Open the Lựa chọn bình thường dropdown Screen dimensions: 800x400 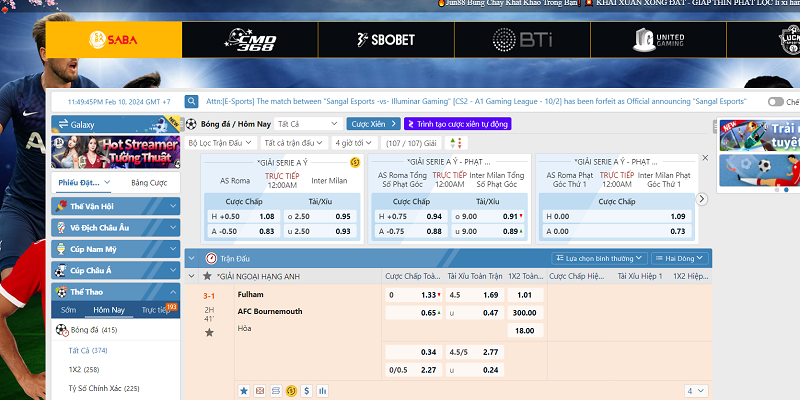(599, 259)
